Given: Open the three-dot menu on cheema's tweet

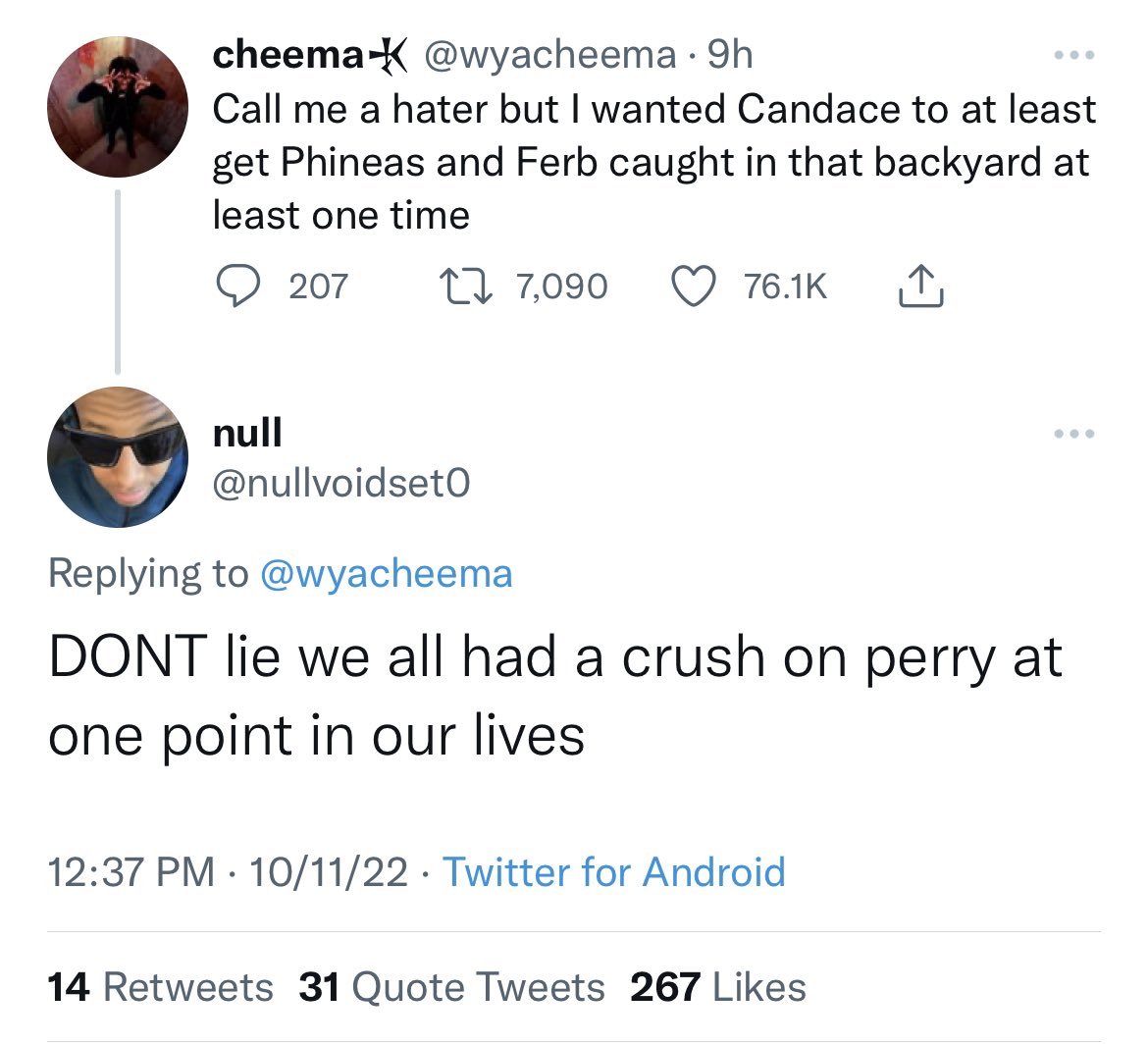Looking at the screenshot, I should (1074, 56).
